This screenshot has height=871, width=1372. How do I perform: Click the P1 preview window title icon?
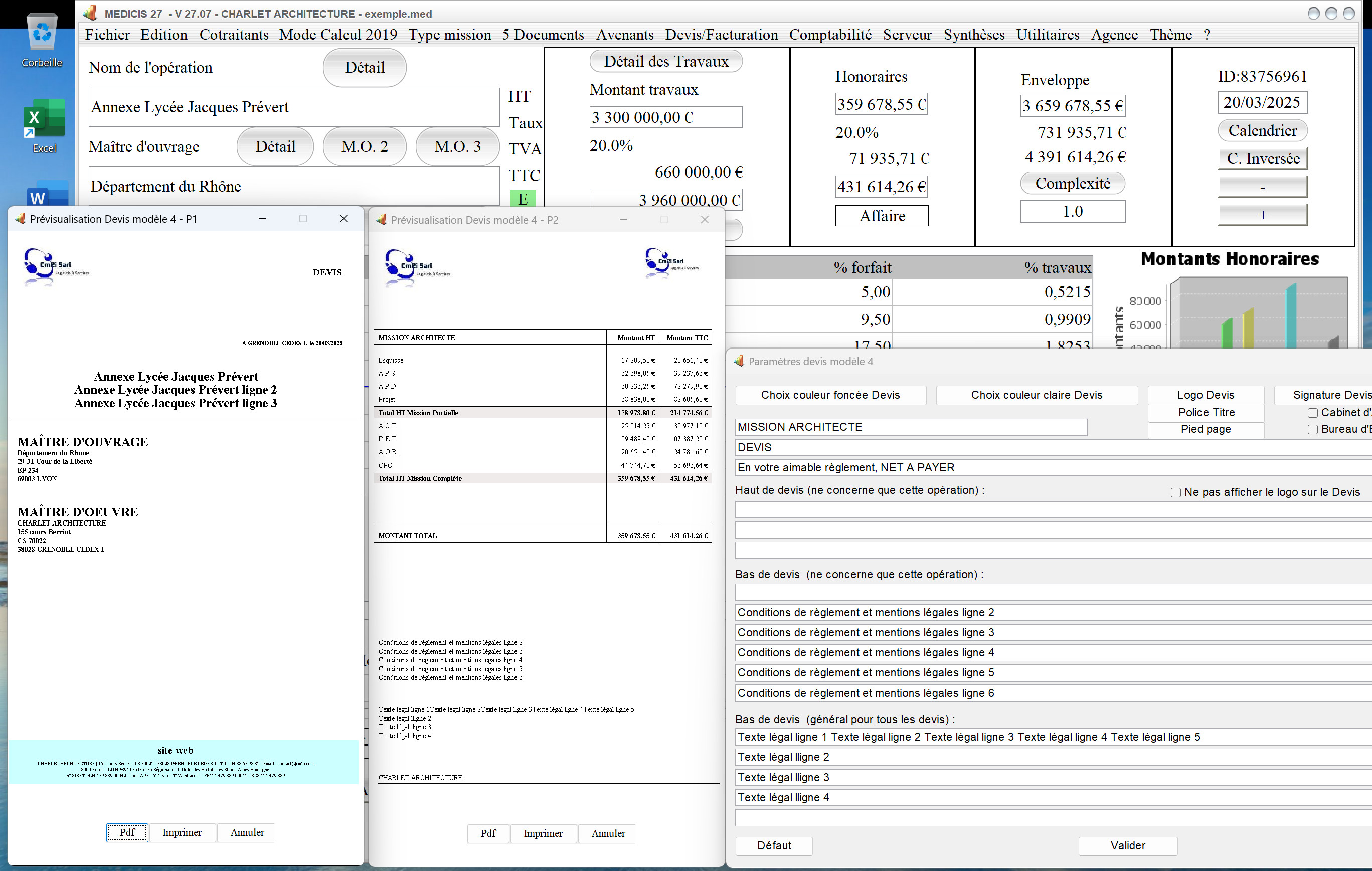[20, 219]
